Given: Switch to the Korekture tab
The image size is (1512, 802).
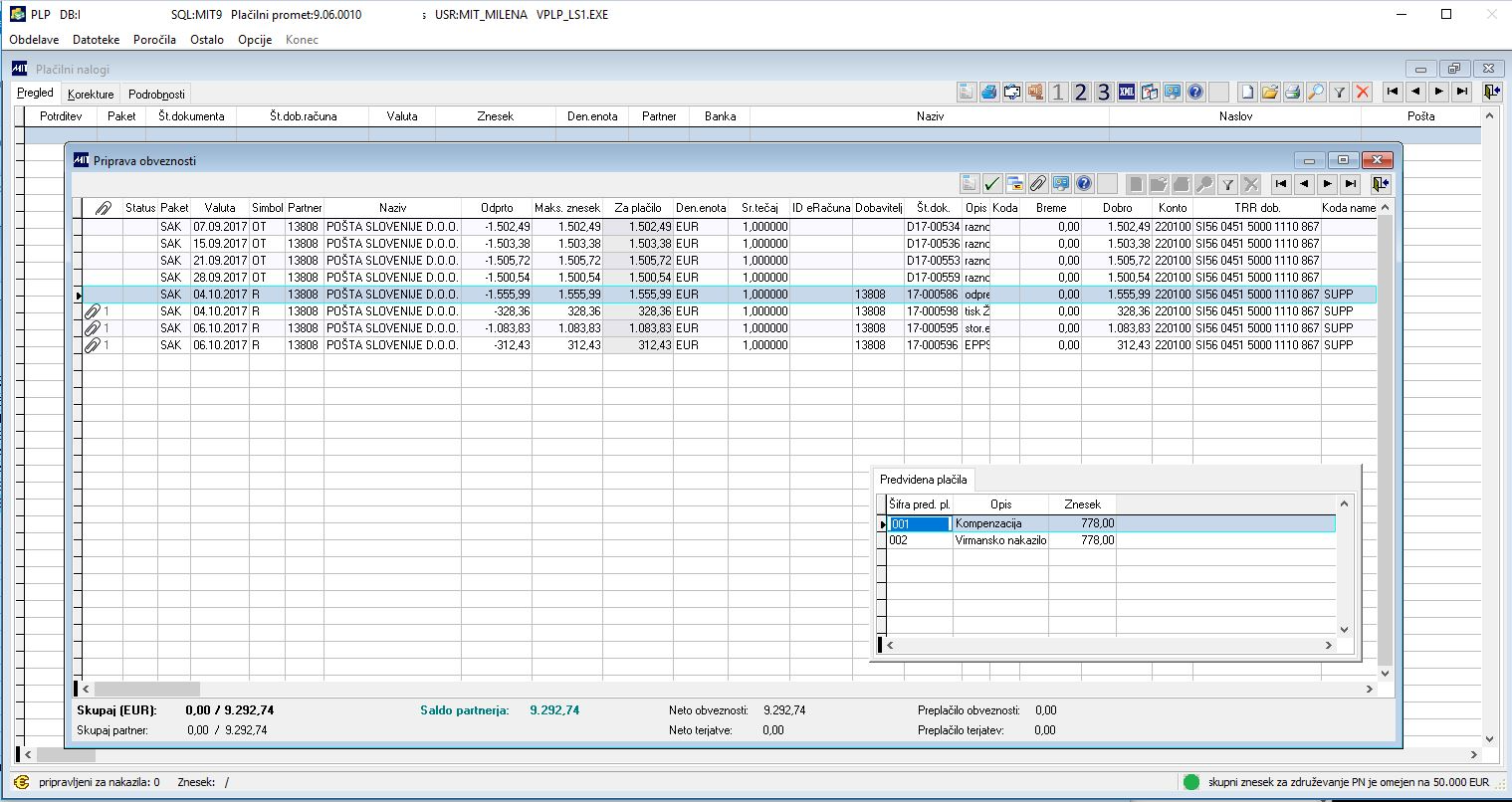Looking at the screenshot, I should pyautogui.click(x=91, y=95).
